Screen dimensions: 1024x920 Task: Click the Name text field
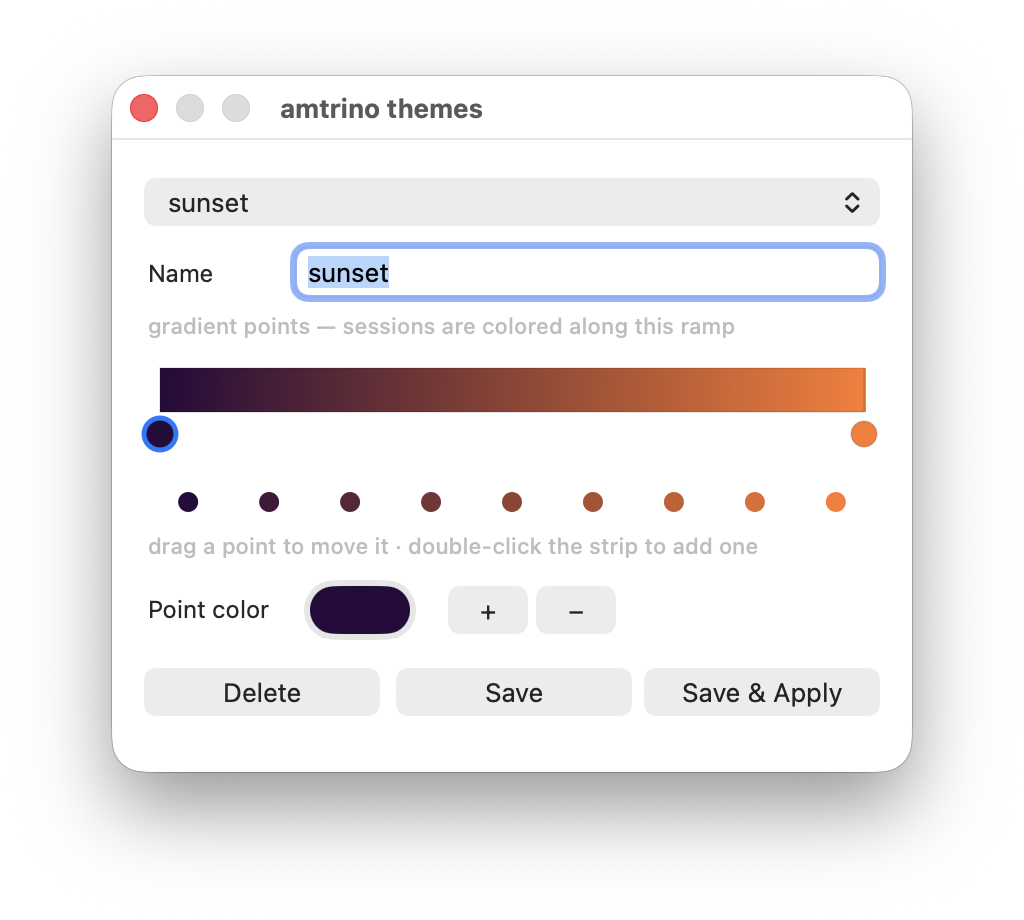coord(587,272)
